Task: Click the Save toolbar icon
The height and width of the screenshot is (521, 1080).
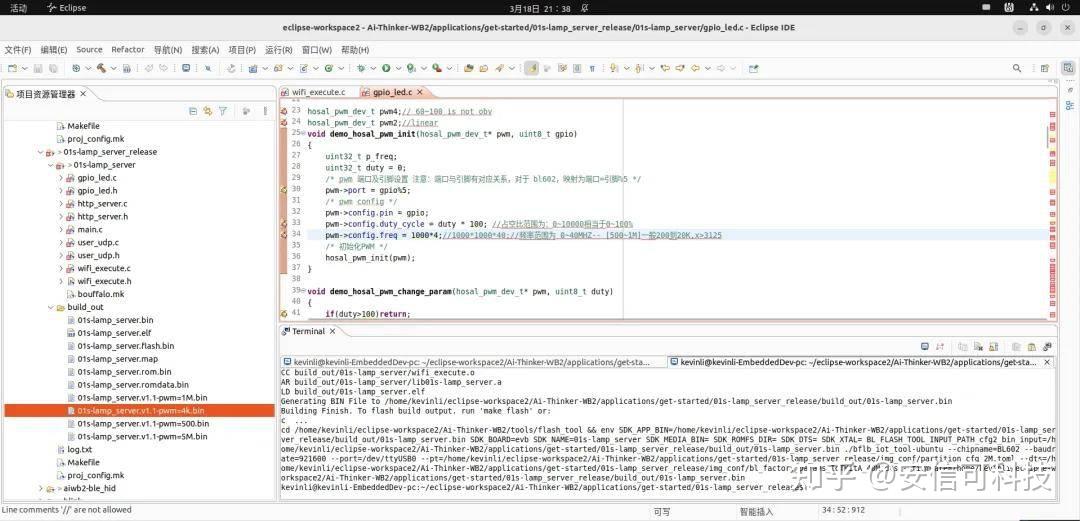Action: point(38,68)
